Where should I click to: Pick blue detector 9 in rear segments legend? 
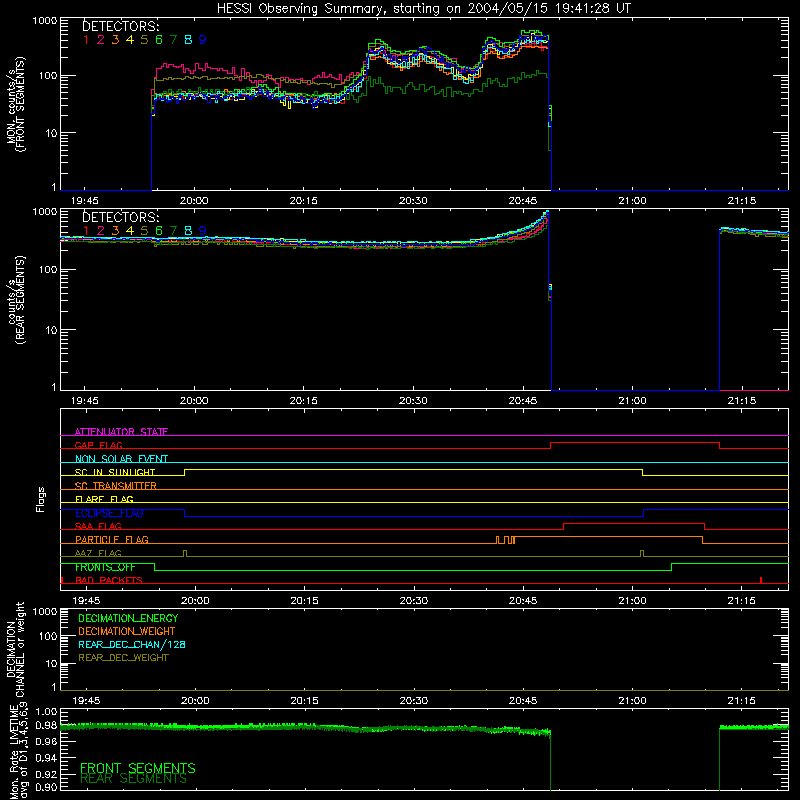tap(203, 231)
